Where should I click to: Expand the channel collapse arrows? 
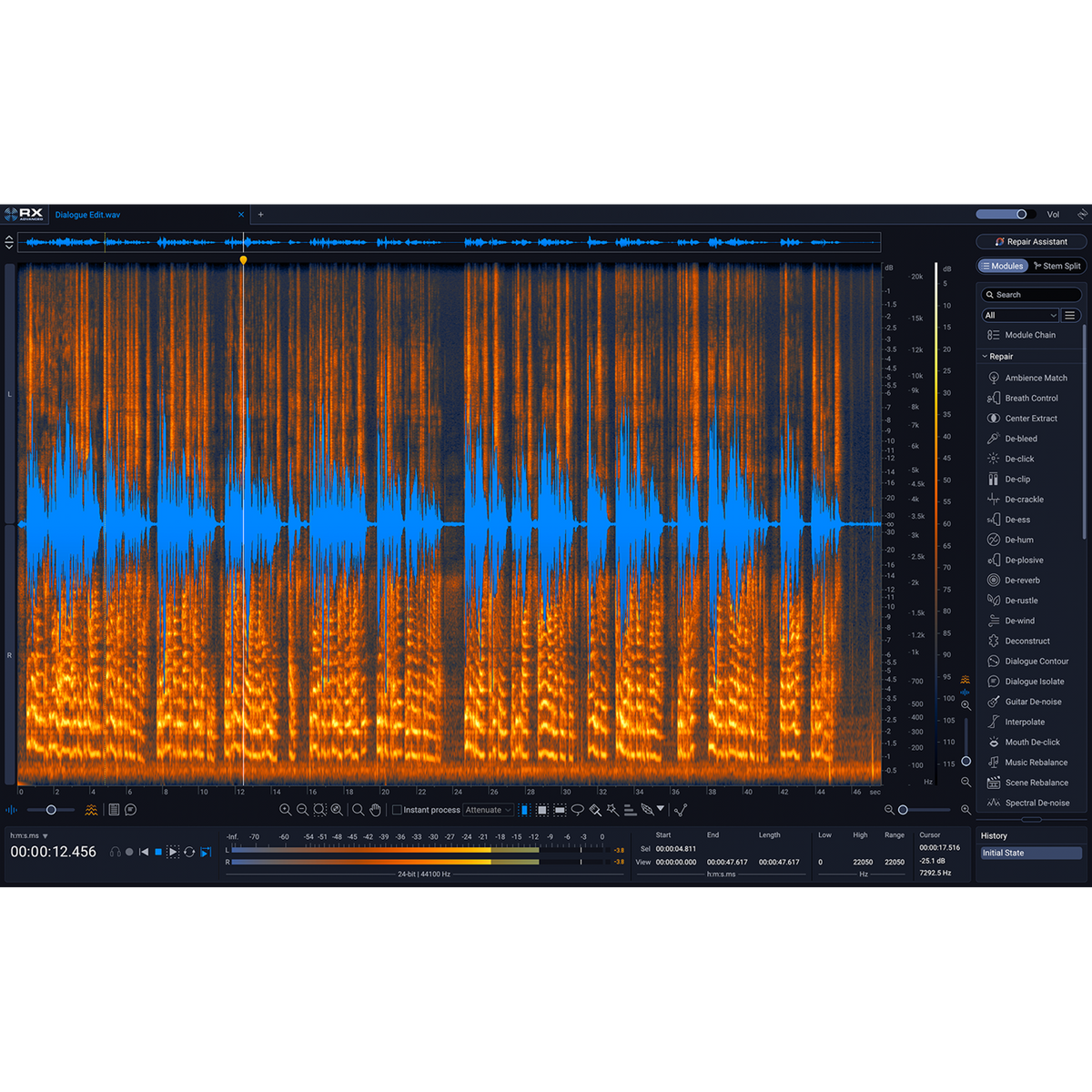9,242
